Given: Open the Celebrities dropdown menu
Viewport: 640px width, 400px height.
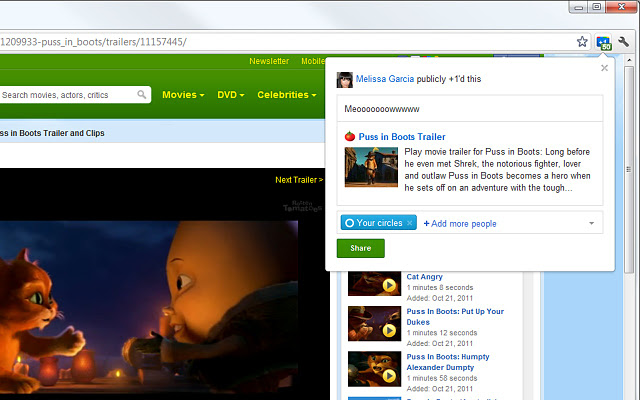Looking at the screenshot, I should (x=287, y=95).
